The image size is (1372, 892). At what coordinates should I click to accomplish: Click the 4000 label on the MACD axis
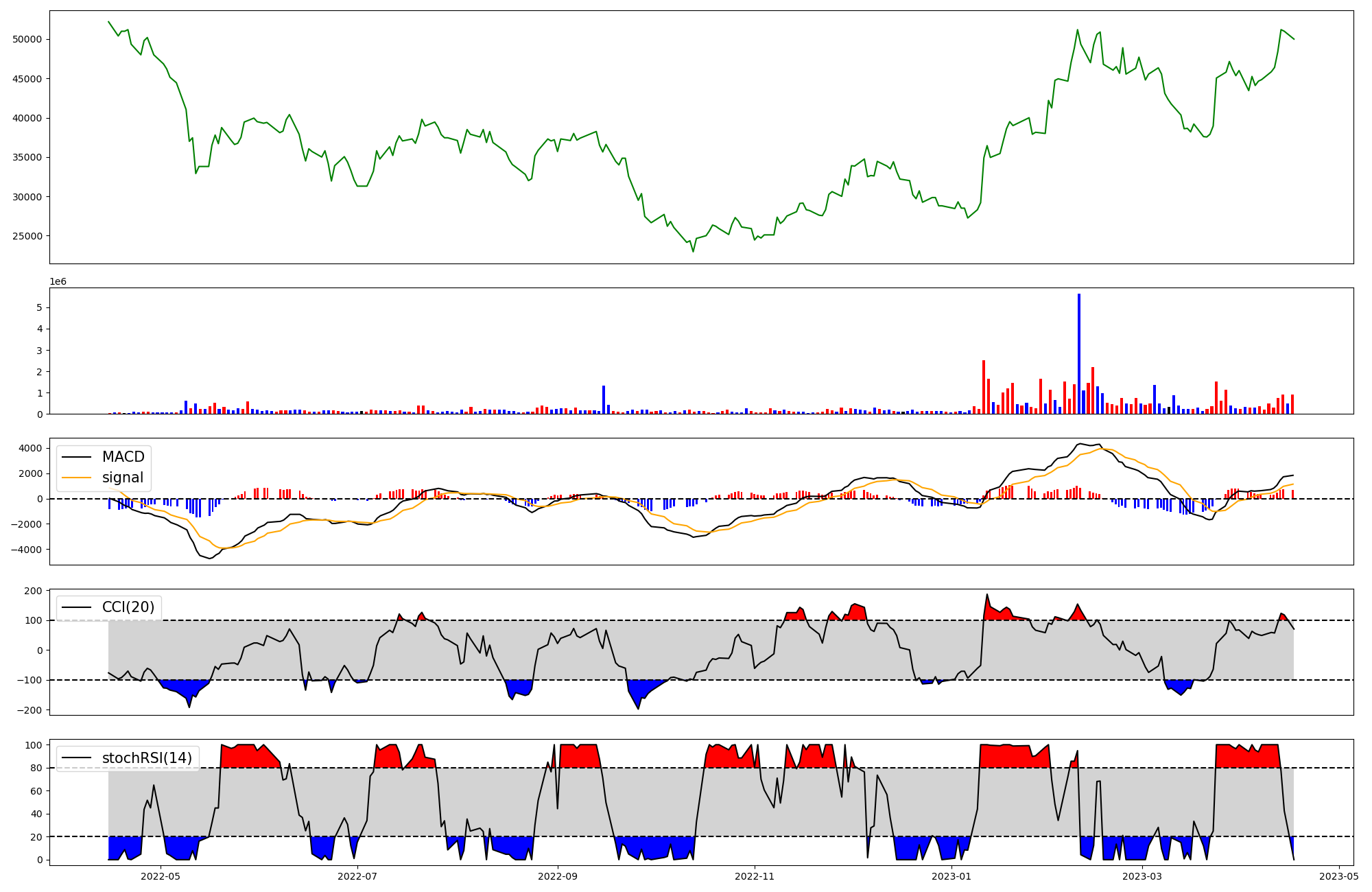[x=30, y=448]
